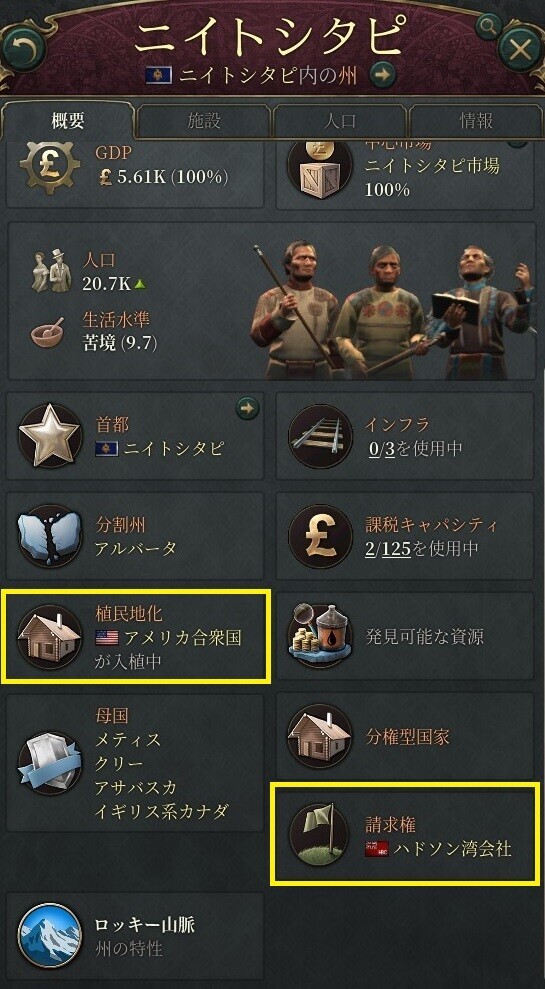Click the 発見可能な資源 oil barrel icon

(x=320, y=637)
